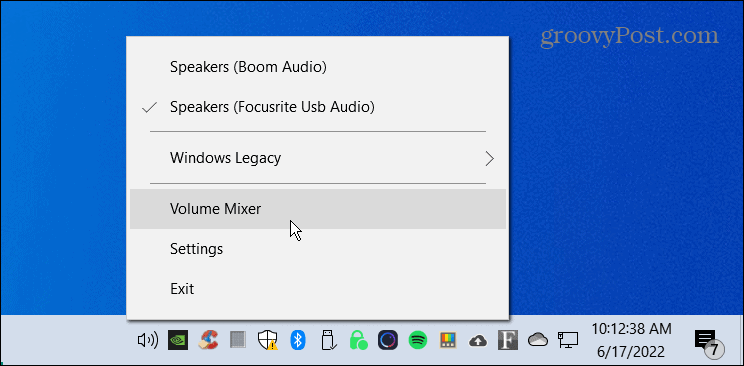Image resolution: width=744 pixels, height=366 pixels.
Task: Open the Windows Legacy submenu entry
Action: (318, 158)
